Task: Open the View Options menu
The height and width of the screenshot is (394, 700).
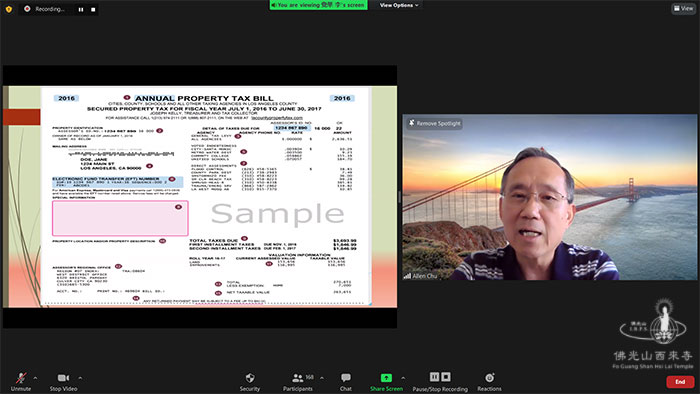Action: [399, 5]
